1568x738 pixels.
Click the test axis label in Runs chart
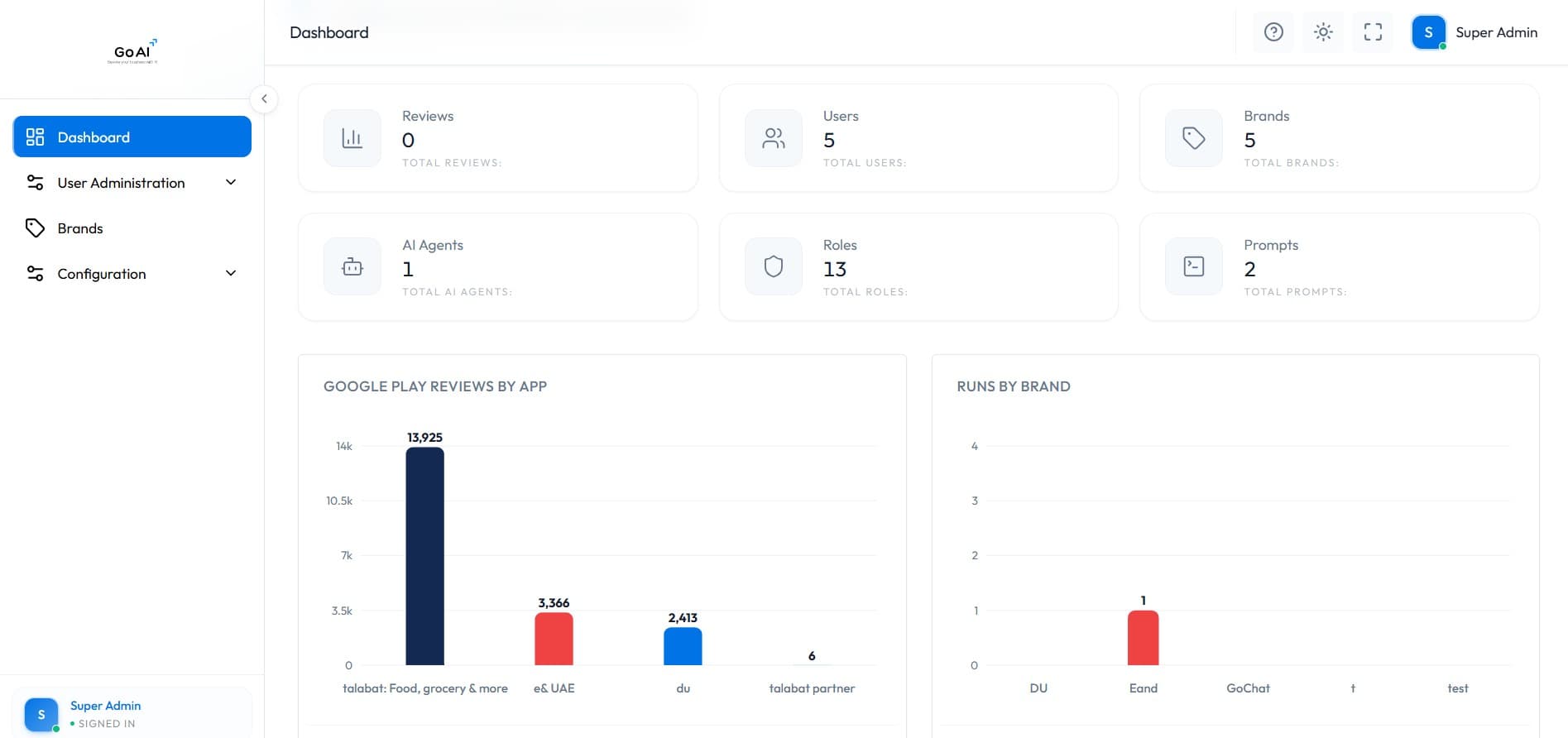coord(1458,688)
